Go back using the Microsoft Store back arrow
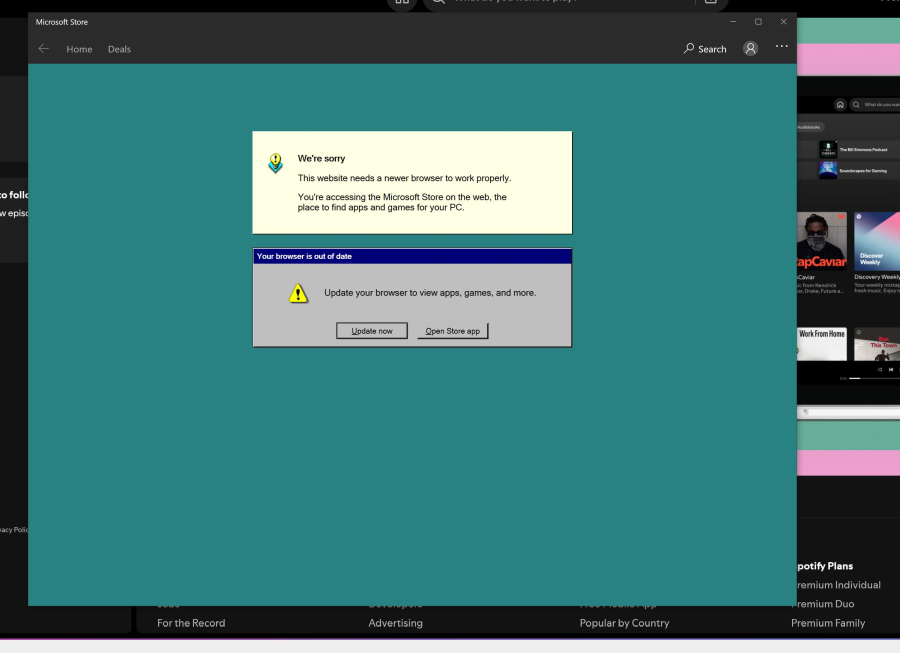900x653 pixels. click(x=44, y=49)
